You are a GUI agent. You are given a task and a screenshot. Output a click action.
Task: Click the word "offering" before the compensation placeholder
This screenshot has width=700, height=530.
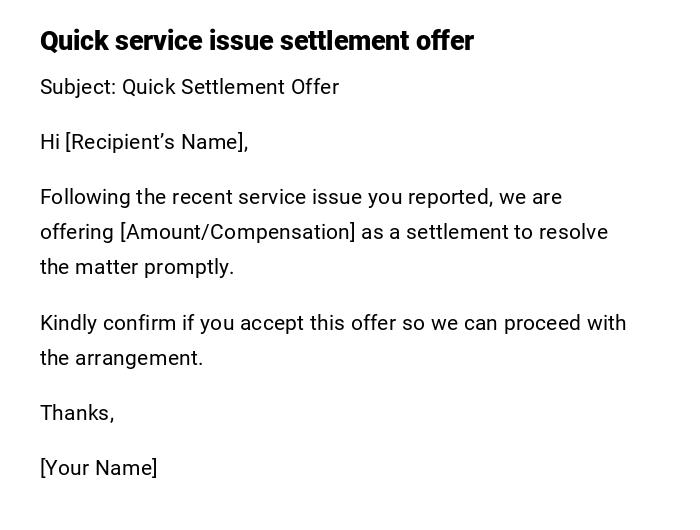[77, 232]
